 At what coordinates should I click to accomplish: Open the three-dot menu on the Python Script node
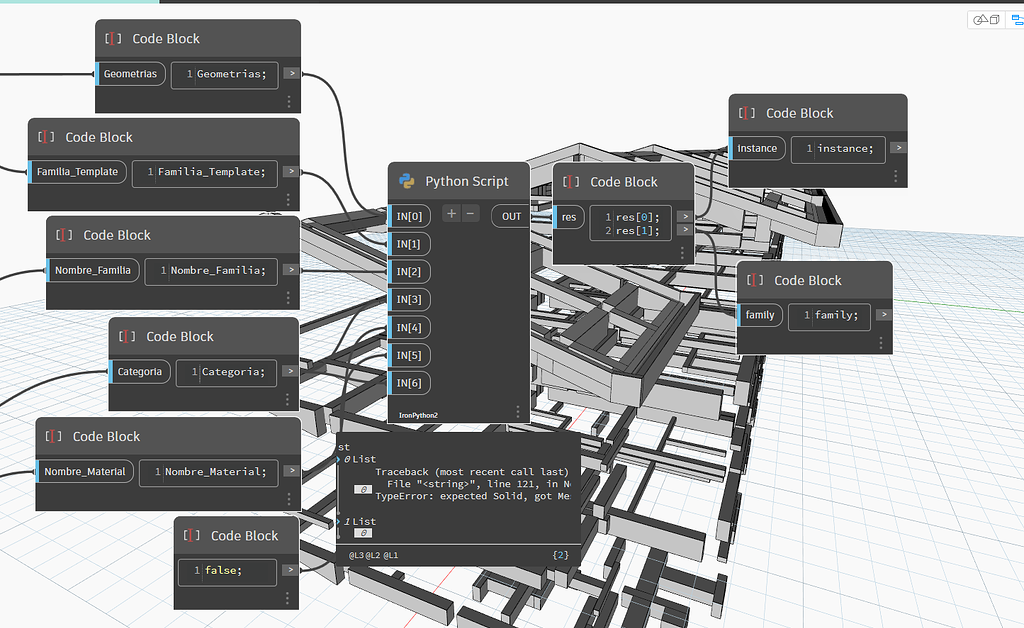517,412
